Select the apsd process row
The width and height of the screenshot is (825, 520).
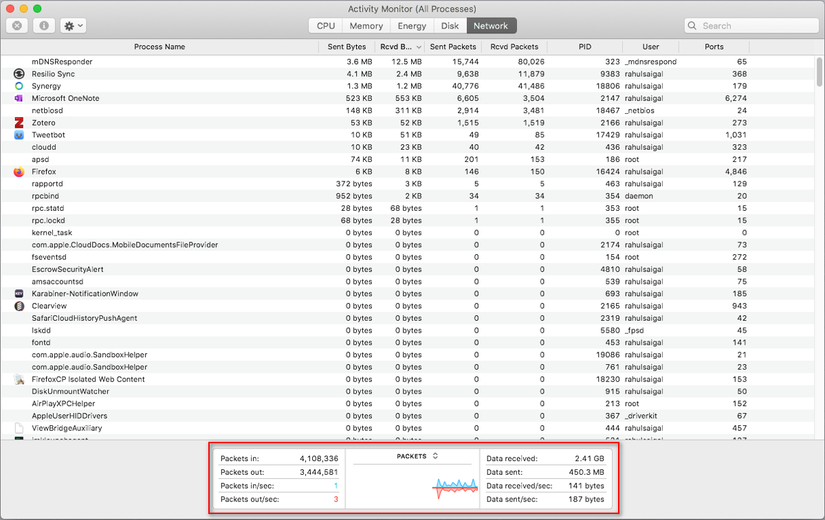[x=408, y=159]
